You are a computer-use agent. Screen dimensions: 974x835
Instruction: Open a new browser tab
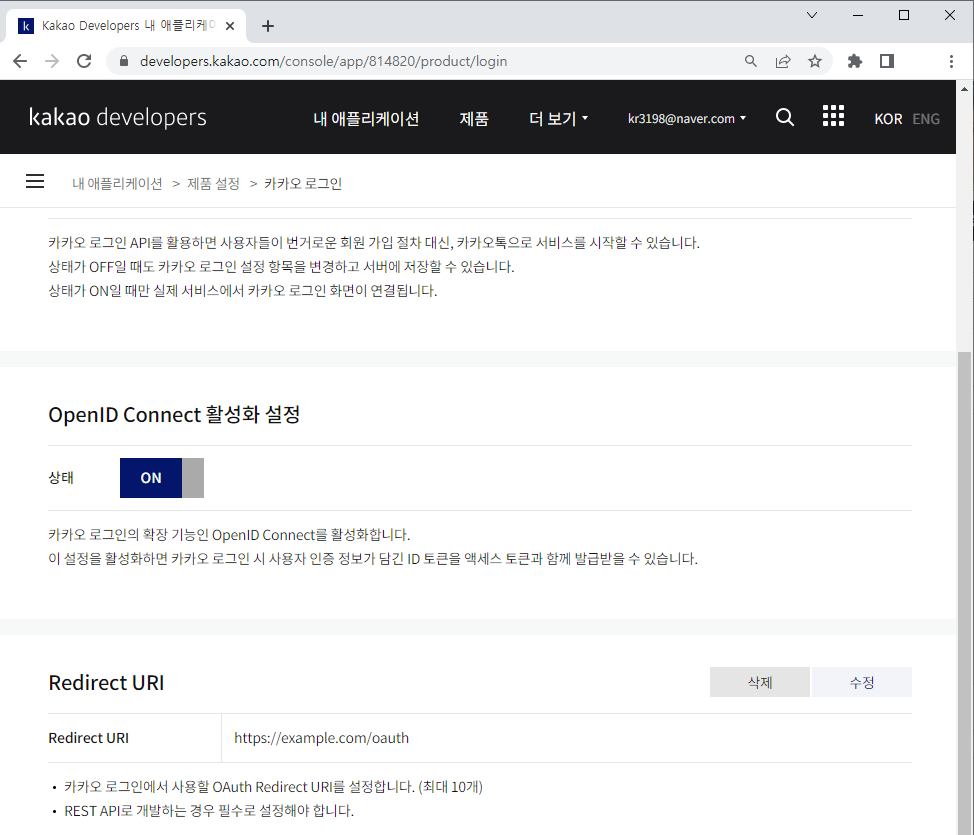268,26
